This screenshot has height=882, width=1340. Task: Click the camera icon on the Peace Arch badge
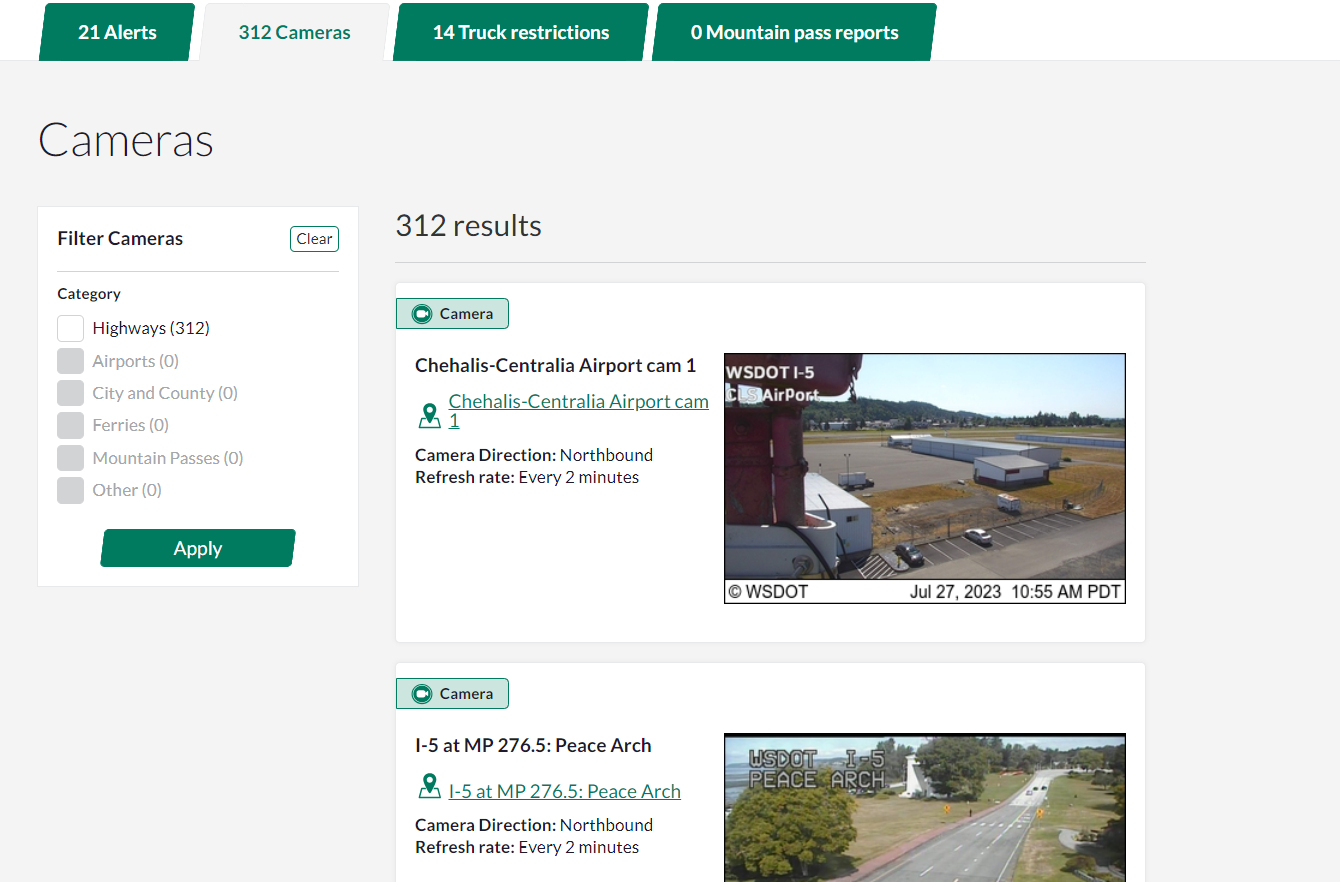point(422,694)
